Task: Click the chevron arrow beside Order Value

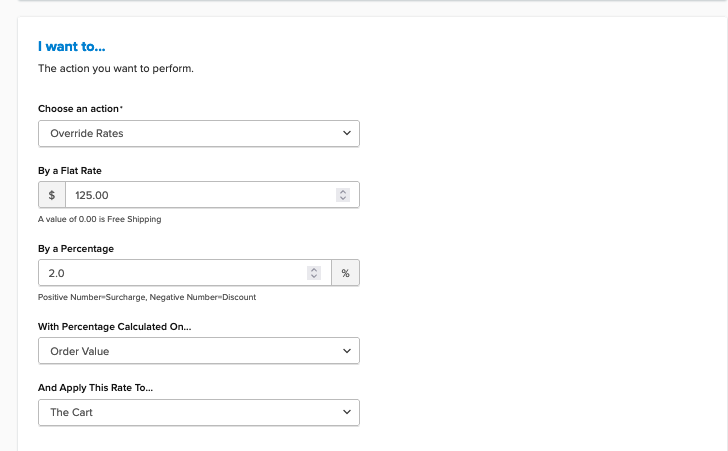Action: (347, 351)
